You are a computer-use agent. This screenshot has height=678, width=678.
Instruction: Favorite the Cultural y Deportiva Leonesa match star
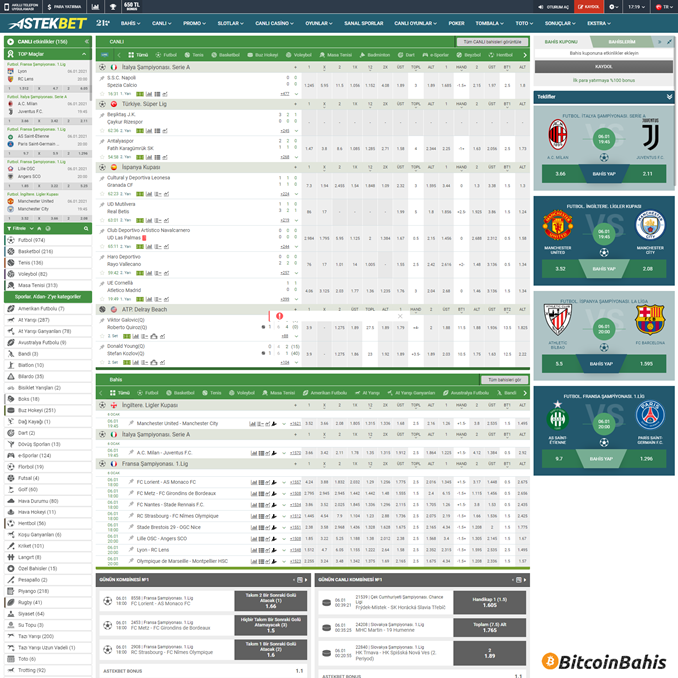click(102, 194)
